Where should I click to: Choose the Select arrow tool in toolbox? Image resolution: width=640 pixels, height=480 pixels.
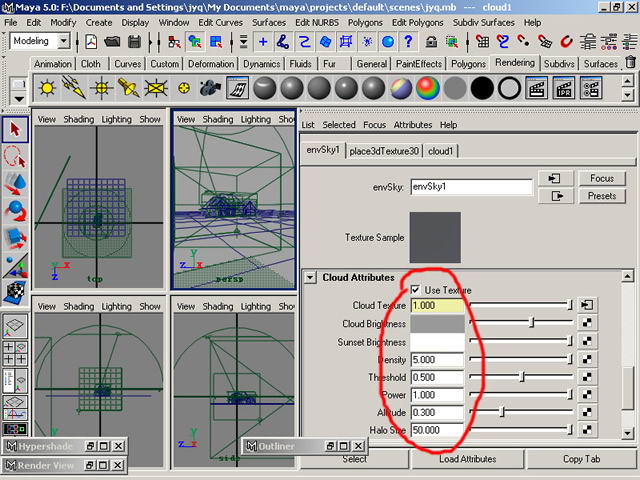(15, 129)
